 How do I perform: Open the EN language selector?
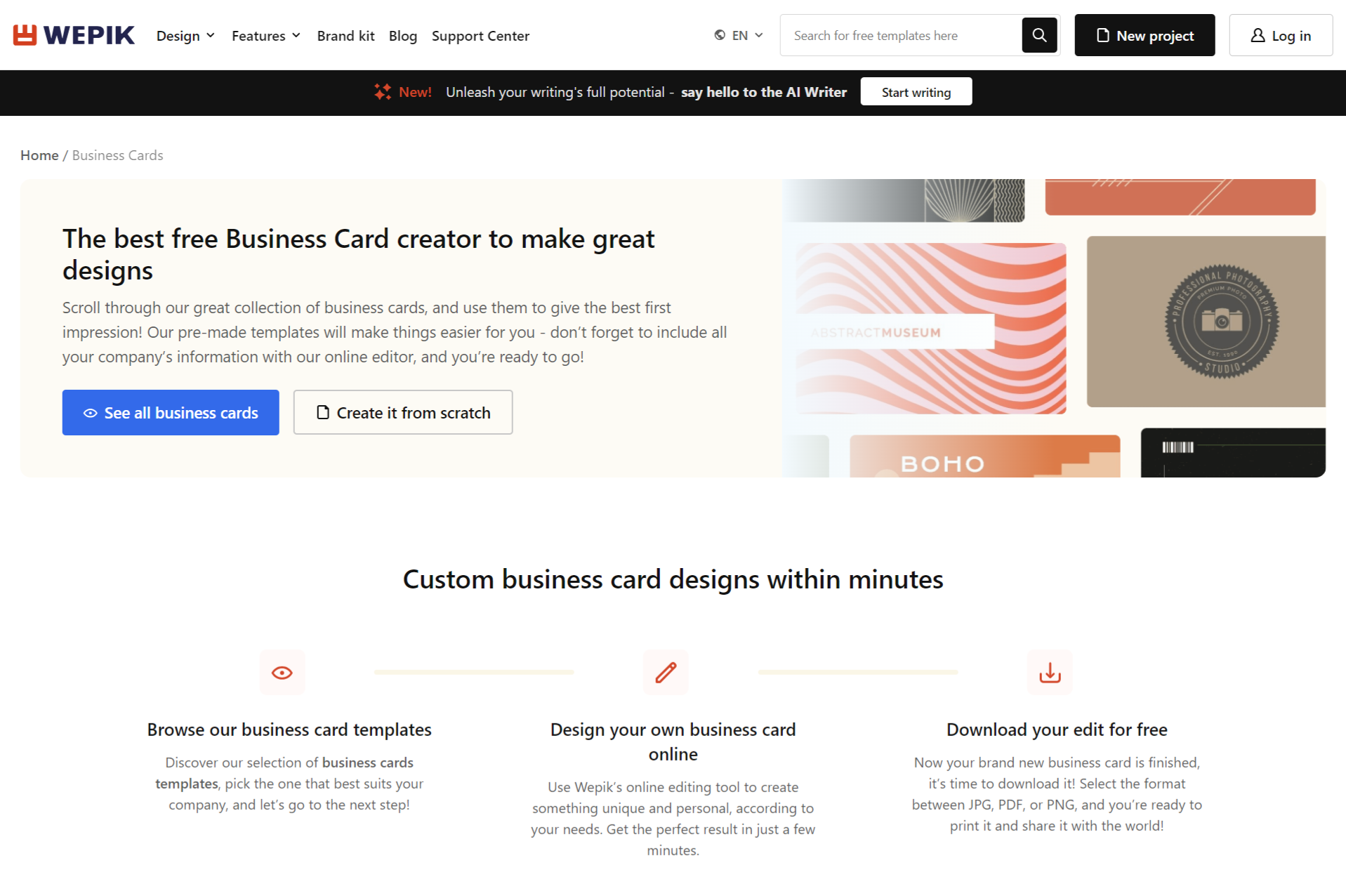click(x=739, y=35)
